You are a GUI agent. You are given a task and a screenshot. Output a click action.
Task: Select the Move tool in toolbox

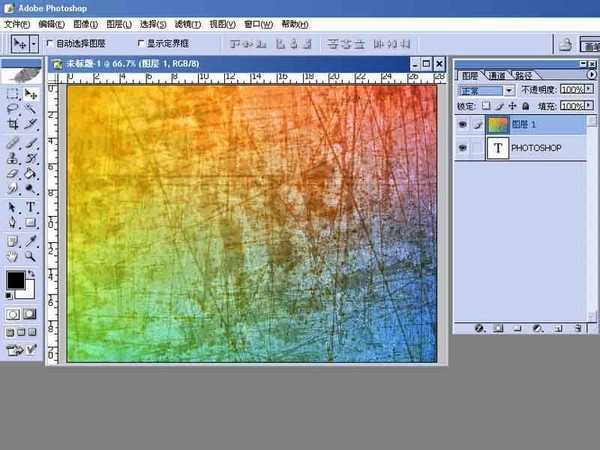[x=30, y=93]
